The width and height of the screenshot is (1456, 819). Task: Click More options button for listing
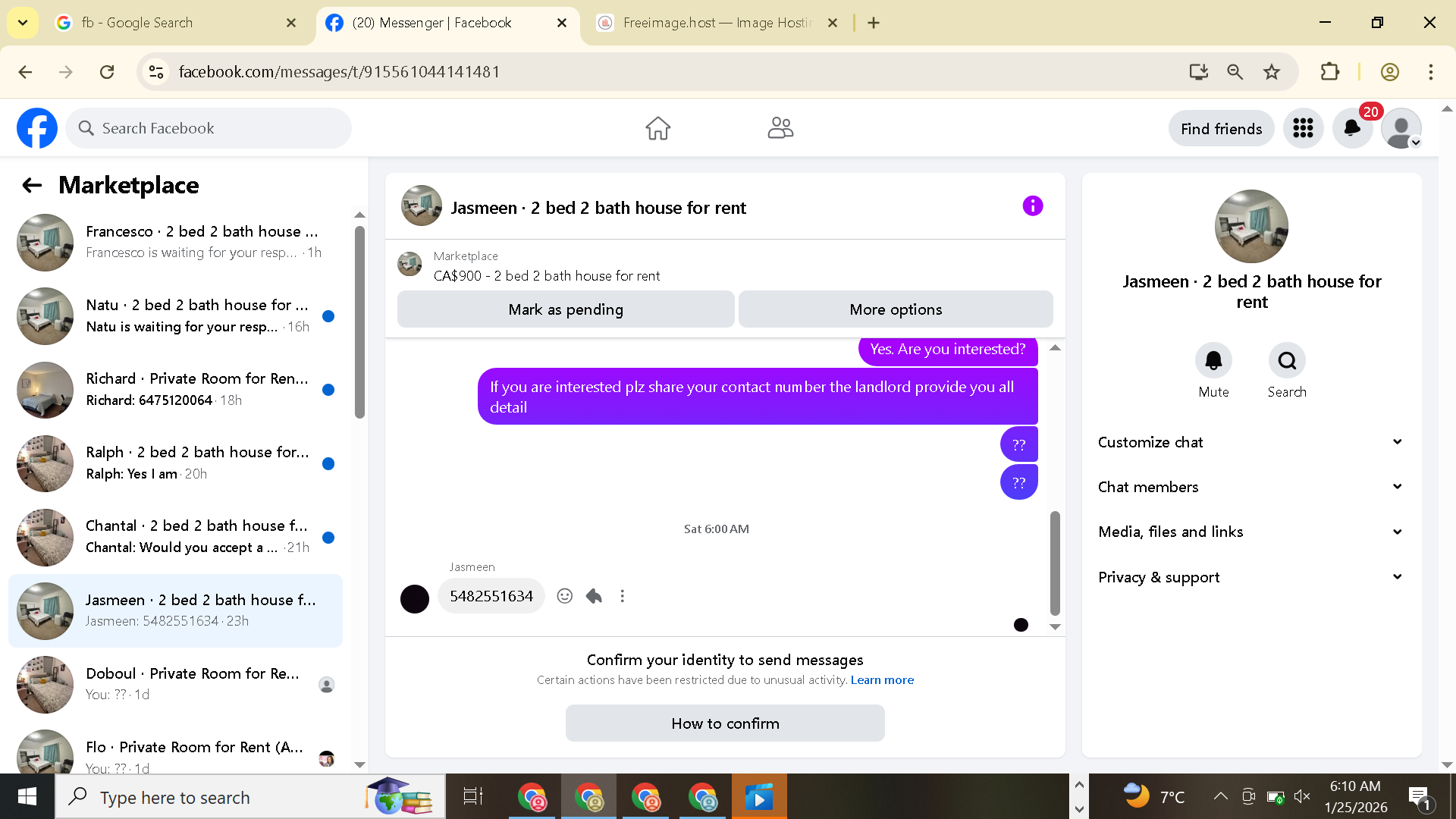[896, 309]
